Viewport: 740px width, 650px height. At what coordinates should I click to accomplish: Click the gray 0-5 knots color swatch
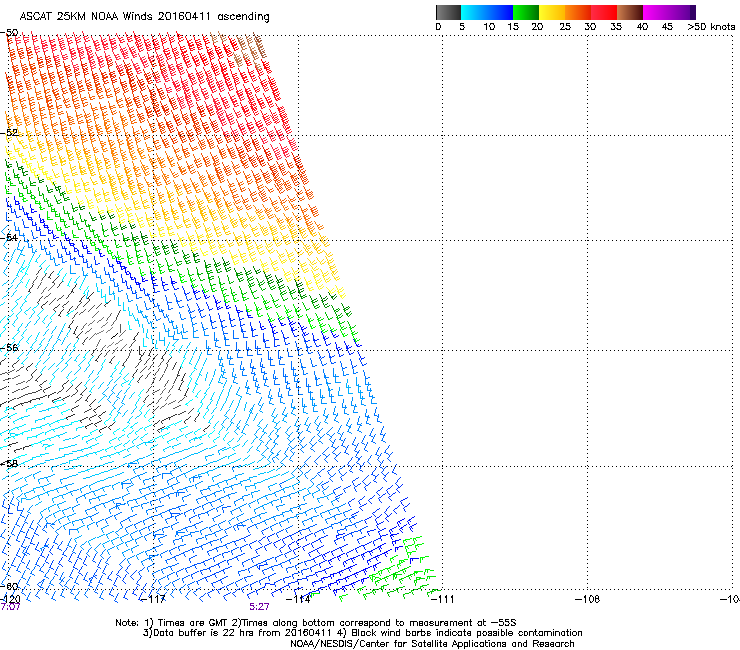coord(448,12)
